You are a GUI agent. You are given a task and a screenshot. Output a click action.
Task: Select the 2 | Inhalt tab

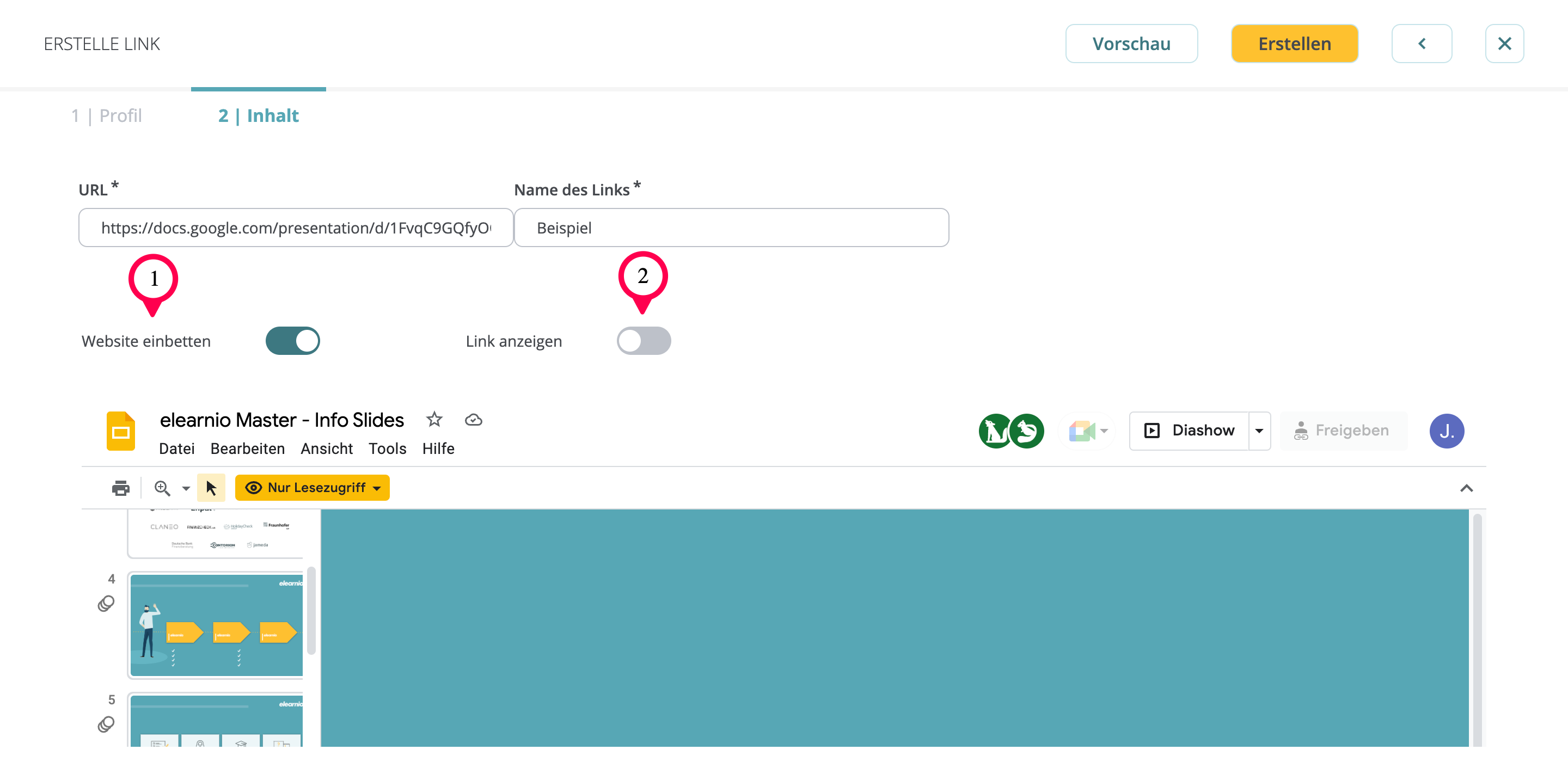pos(259,115)
